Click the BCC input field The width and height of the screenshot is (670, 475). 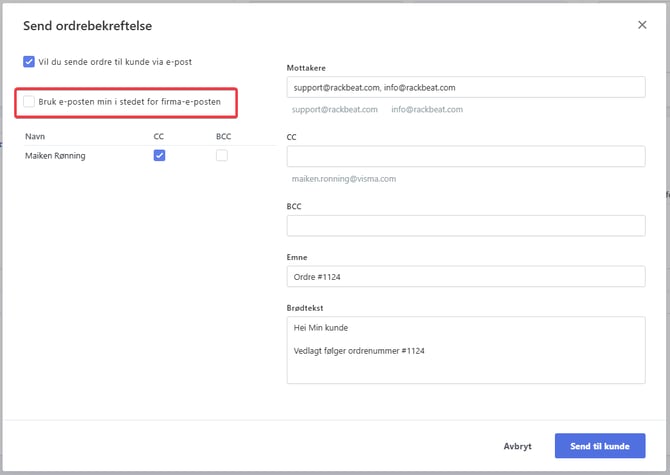pos(465,225)
